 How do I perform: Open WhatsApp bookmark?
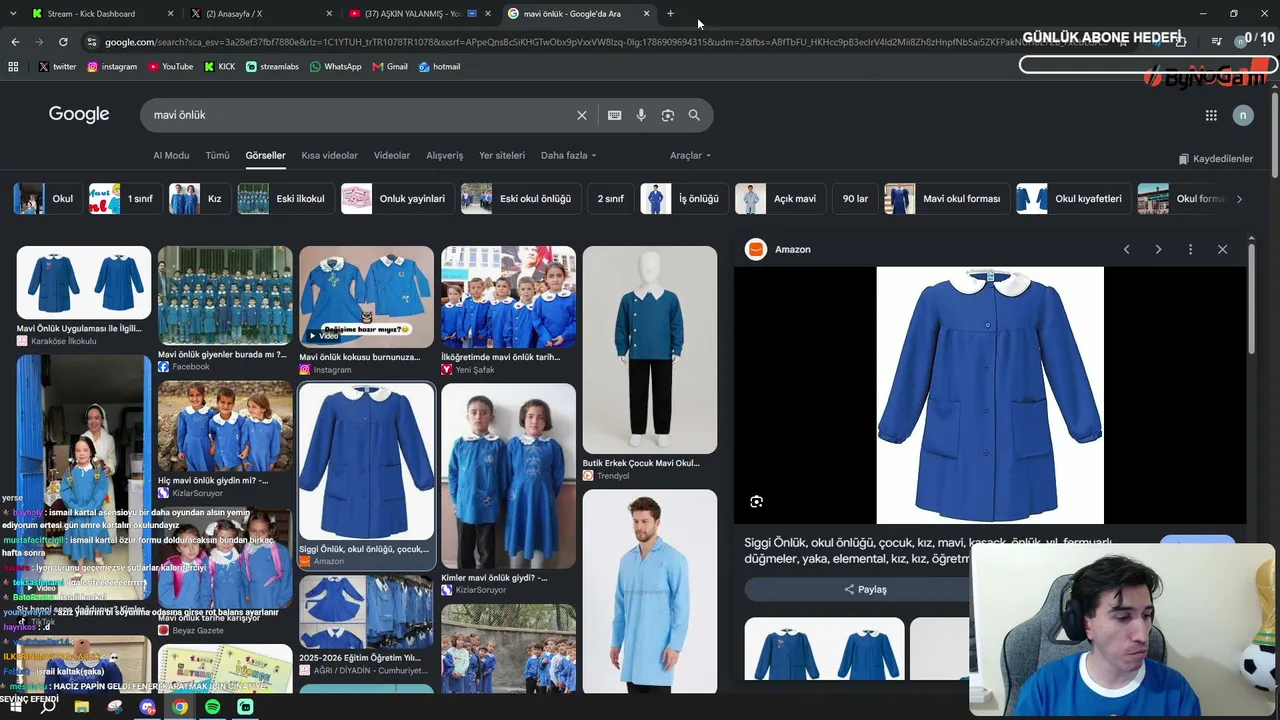pos(335,66)
